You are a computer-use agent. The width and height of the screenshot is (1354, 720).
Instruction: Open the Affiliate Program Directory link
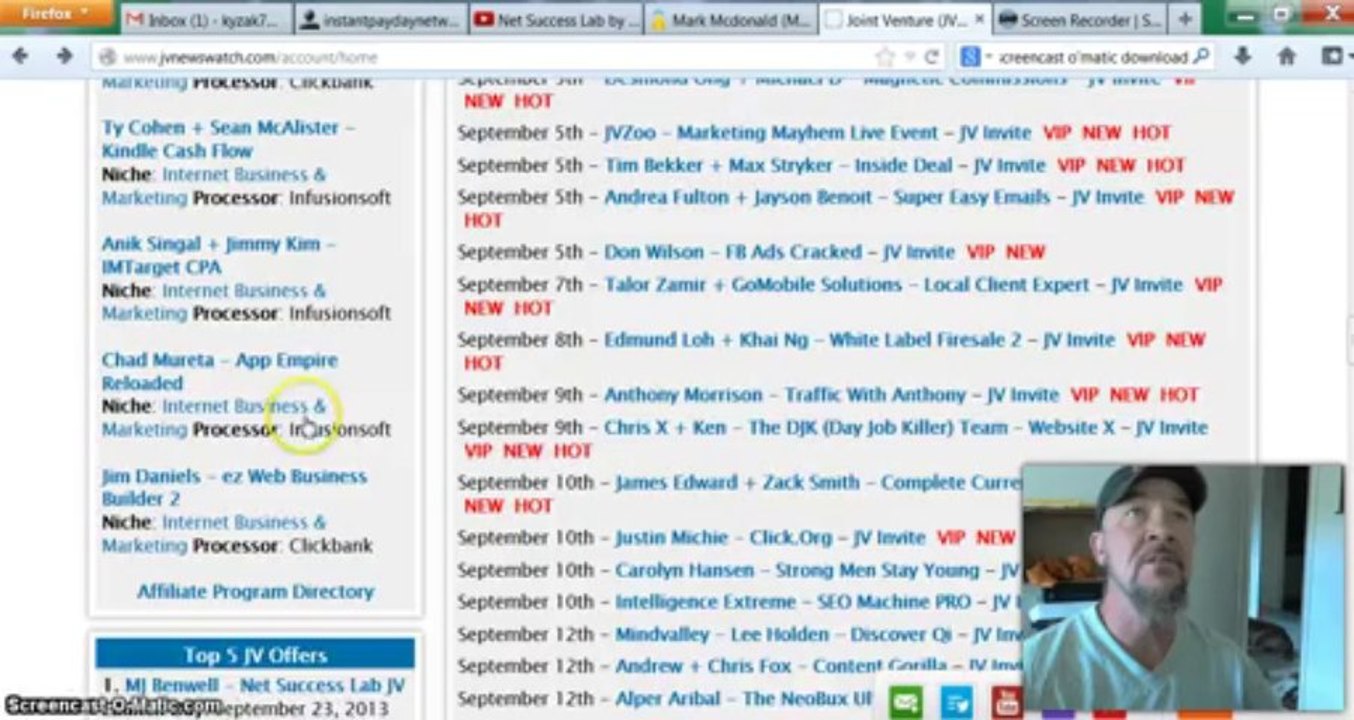point(255,591)
